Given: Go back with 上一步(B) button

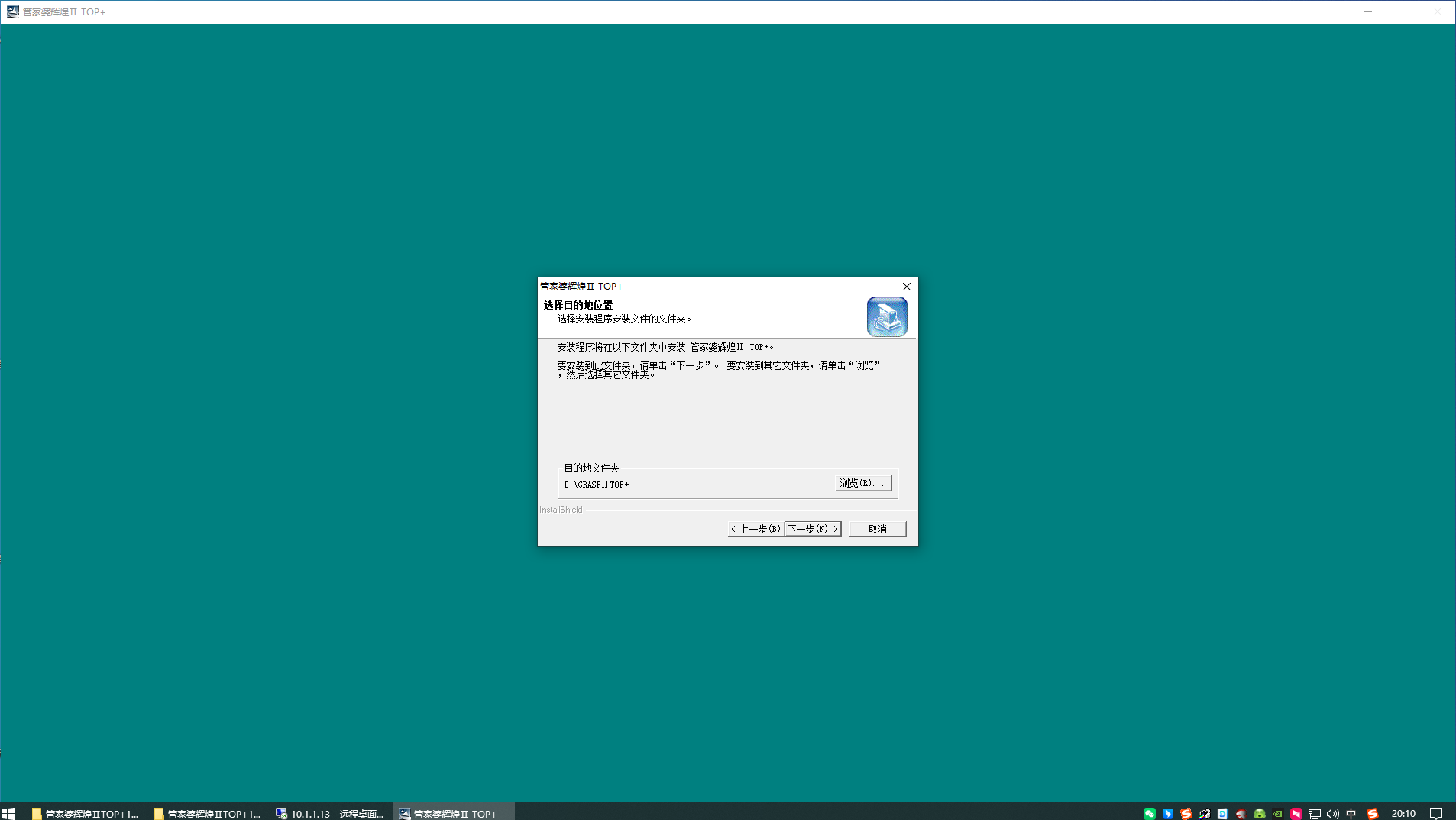Looking at the screenshot, I should [756, 529].
